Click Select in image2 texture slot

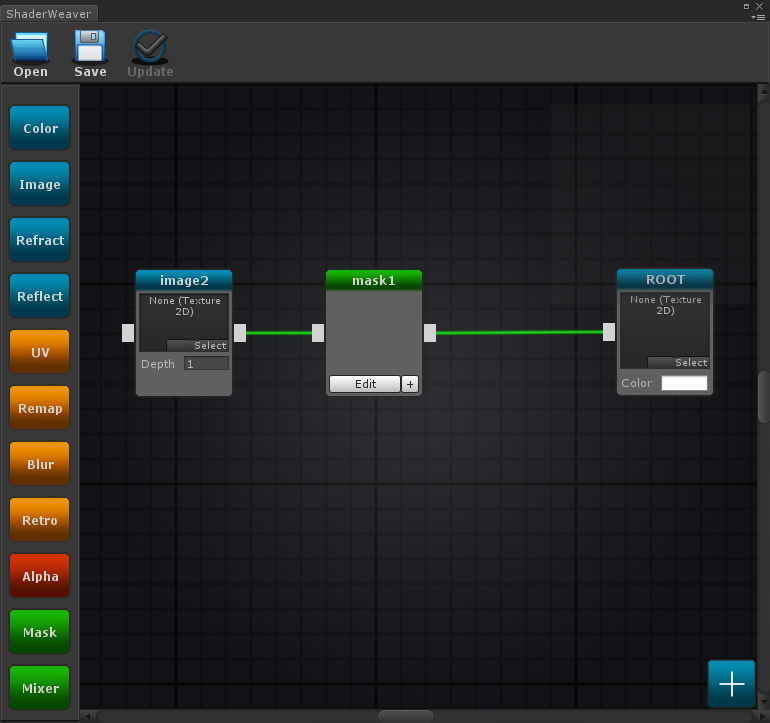197,345
